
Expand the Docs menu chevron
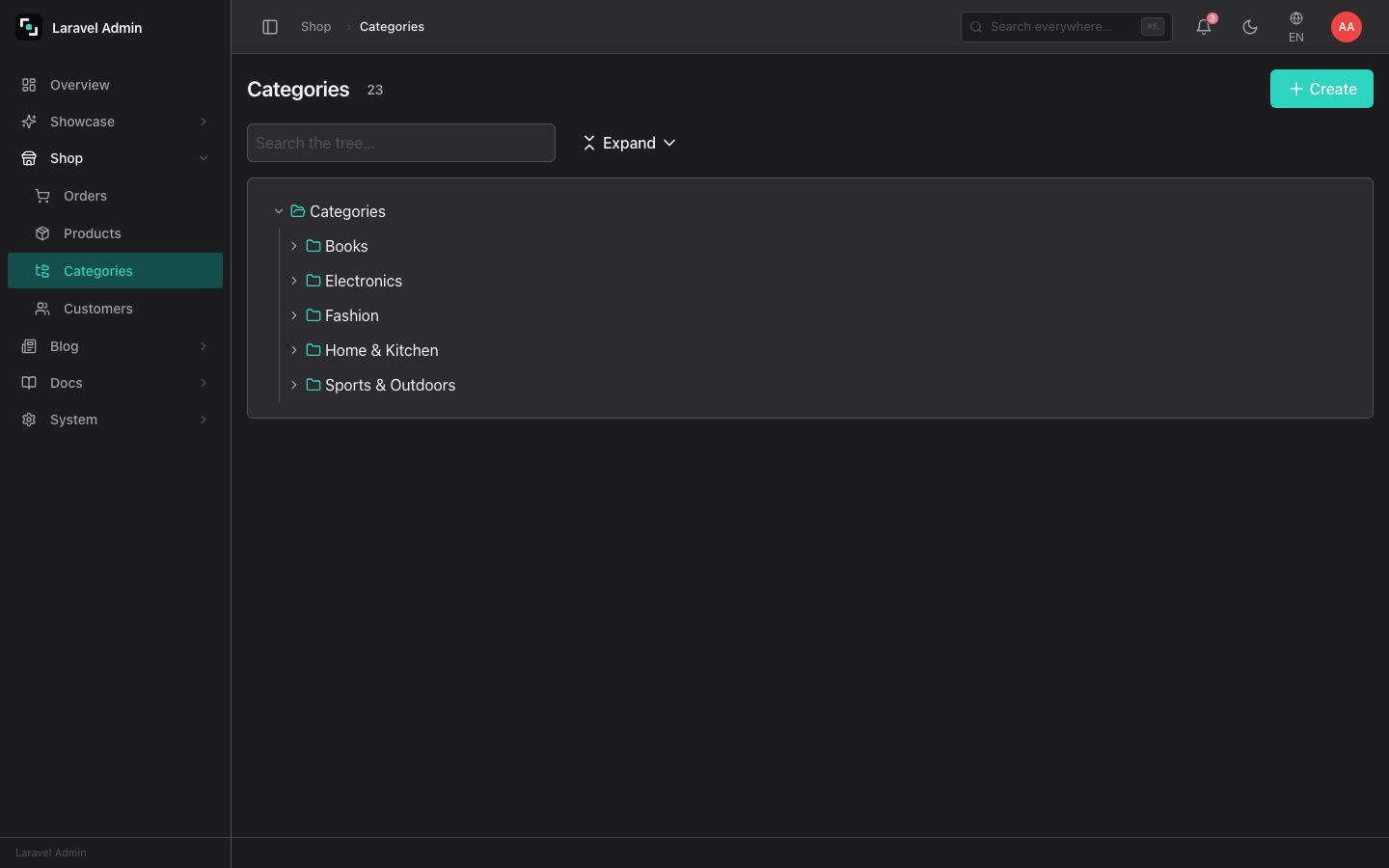(x=204, y=383)
